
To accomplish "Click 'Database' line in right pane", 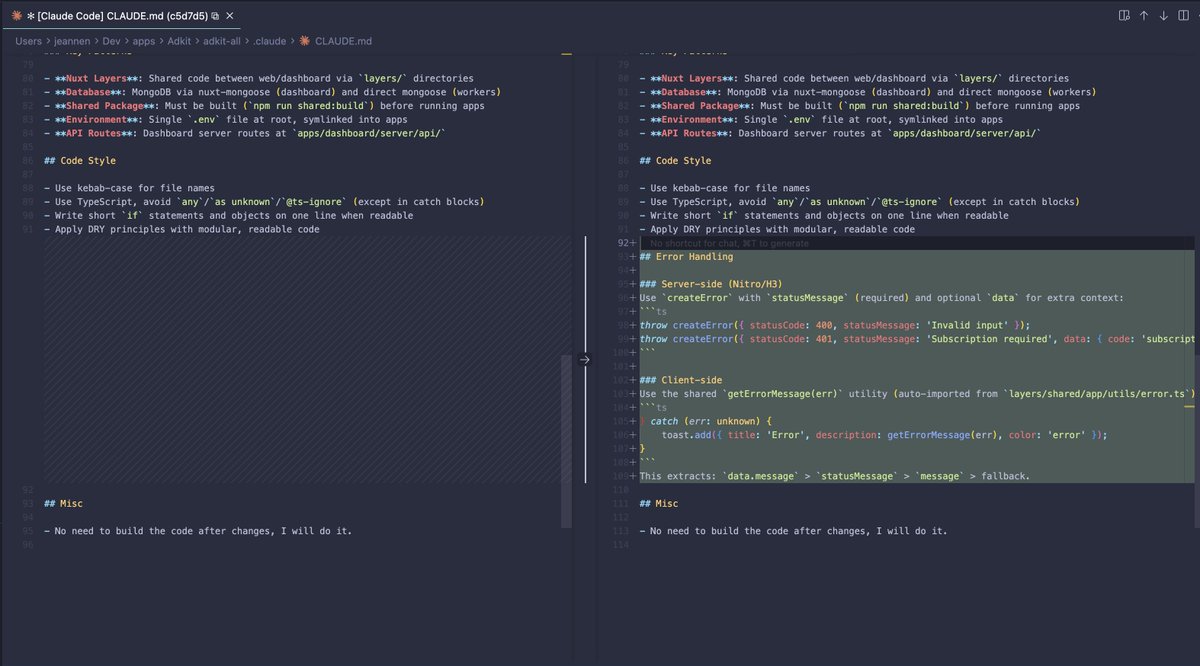I will 867,92.
